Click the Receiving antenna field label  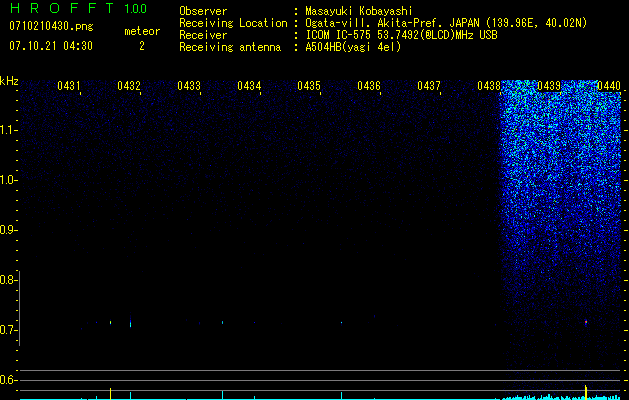(230, 47)
